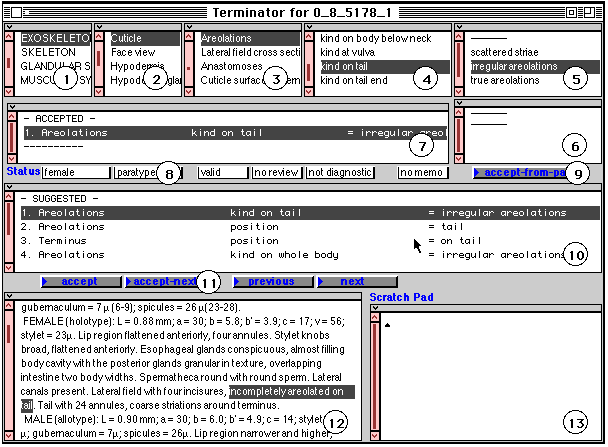The image size is (608, 447).
Task: Select EXOSKELETON in the first list
Action: (x=56, y=38)
